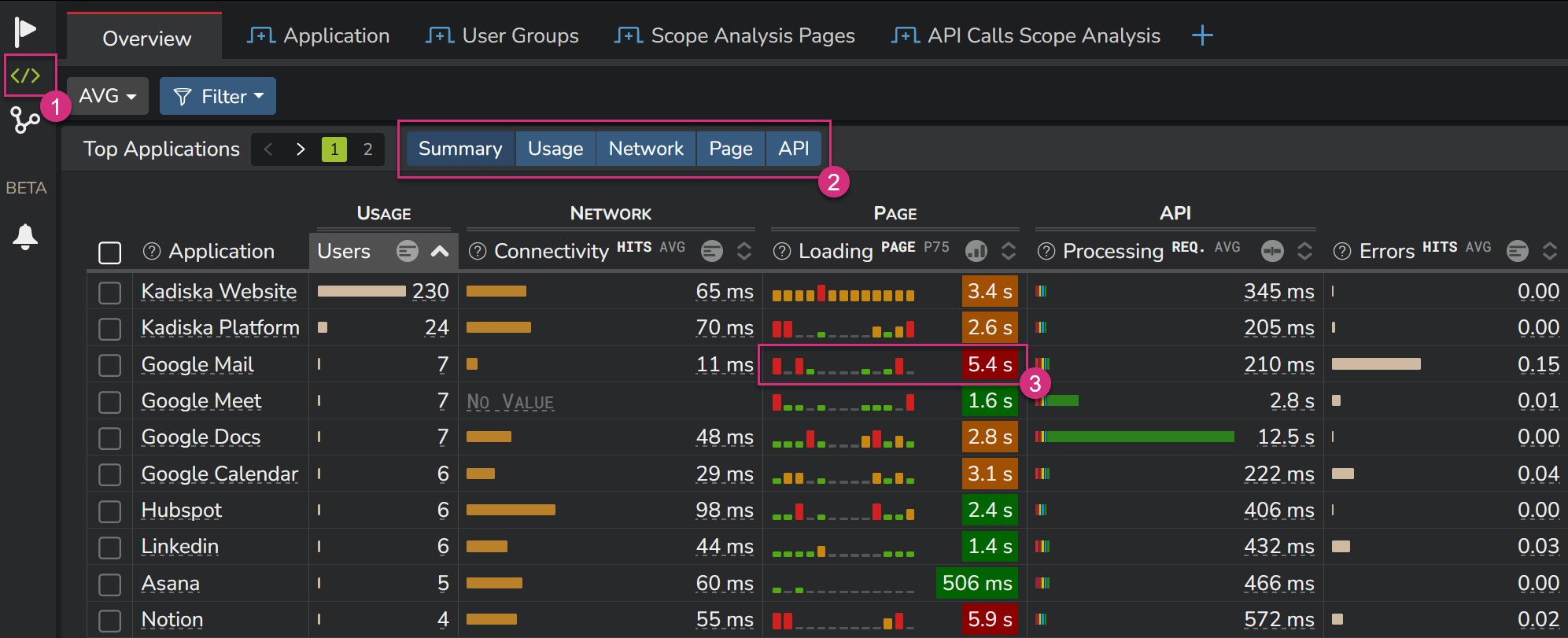Check the Google Mail row checkbox

click(x=110, y=365)
